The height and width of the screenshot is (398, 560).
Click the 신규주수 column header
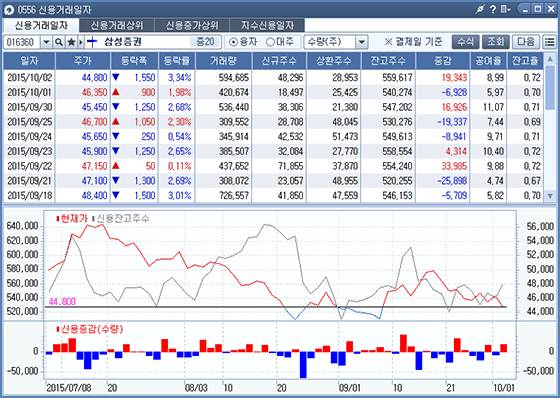tap(279, 61)
